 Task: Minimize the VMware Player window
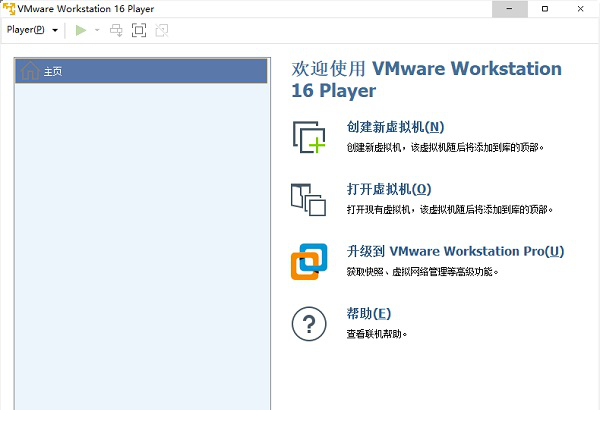pos(510,9)
